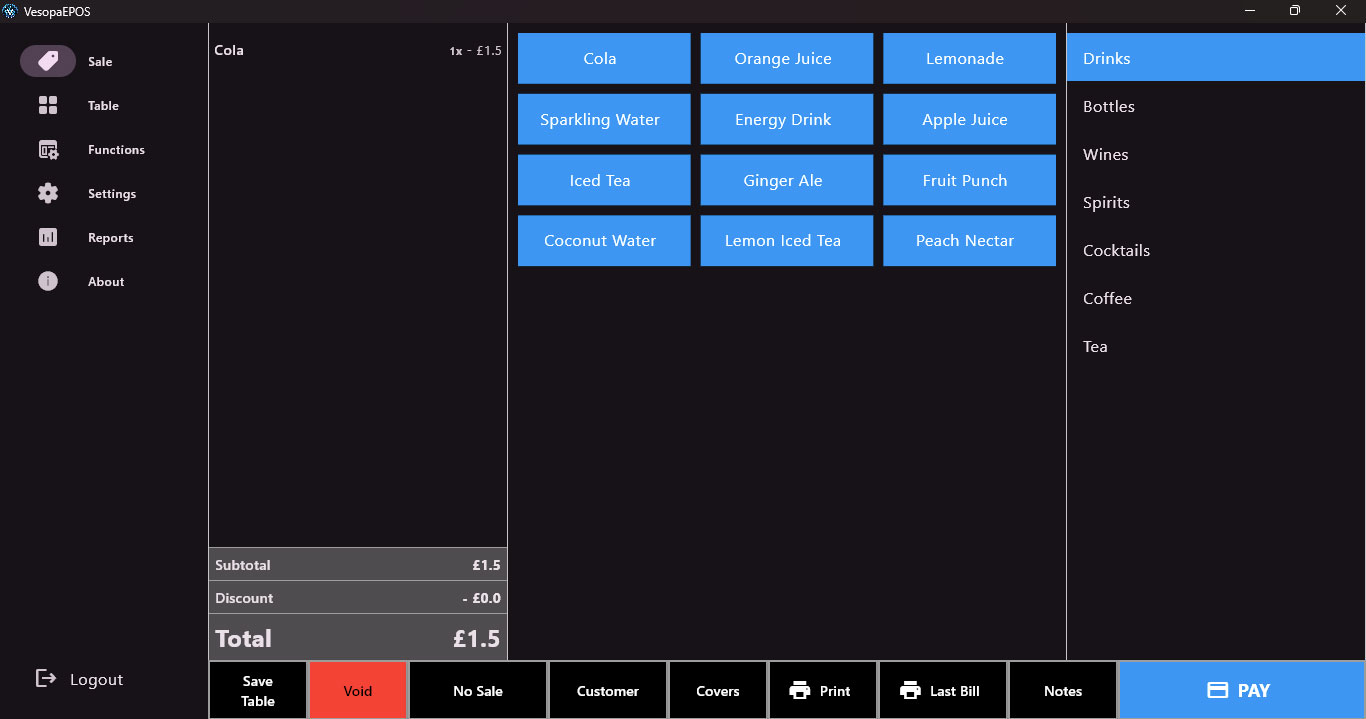
Task: Switch to the Bottles category
Action: [1215, 106]
